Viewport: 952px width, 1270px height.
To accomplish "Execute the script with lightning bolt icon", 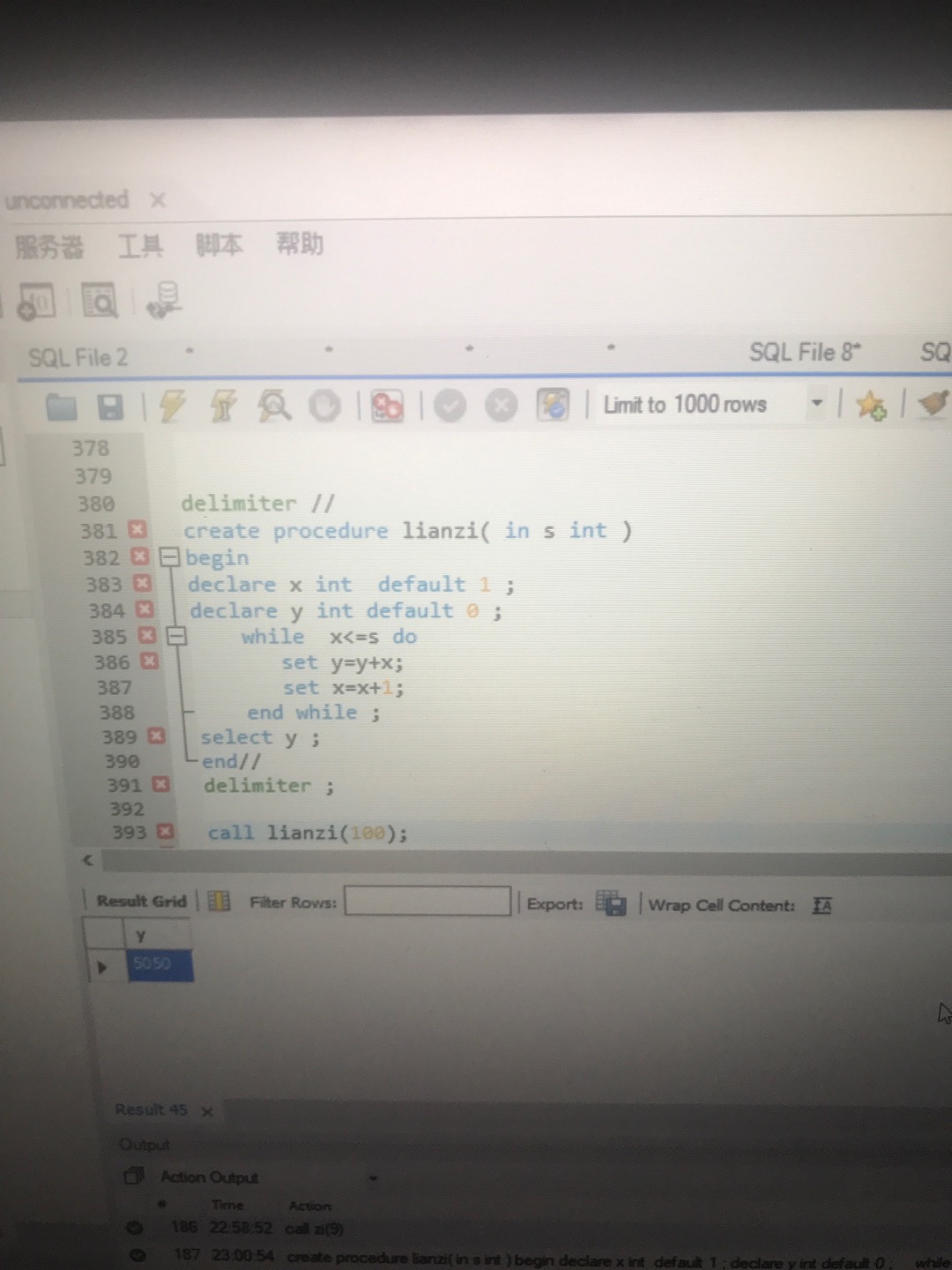I will click(x=172, y=406).
